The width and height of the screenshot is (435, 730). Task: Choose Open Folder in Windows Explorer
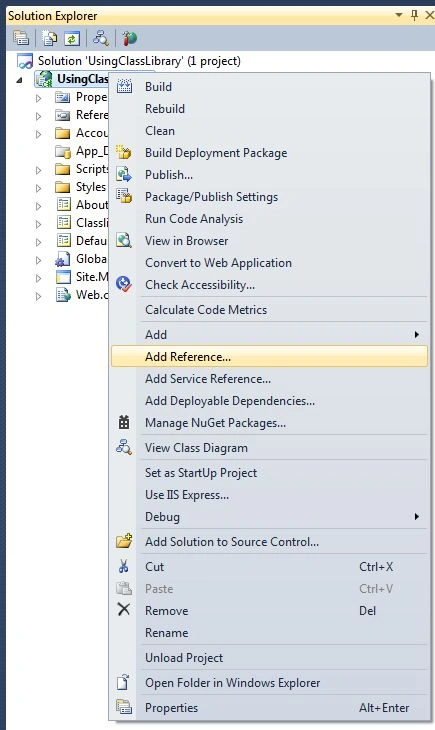point(269,683)
